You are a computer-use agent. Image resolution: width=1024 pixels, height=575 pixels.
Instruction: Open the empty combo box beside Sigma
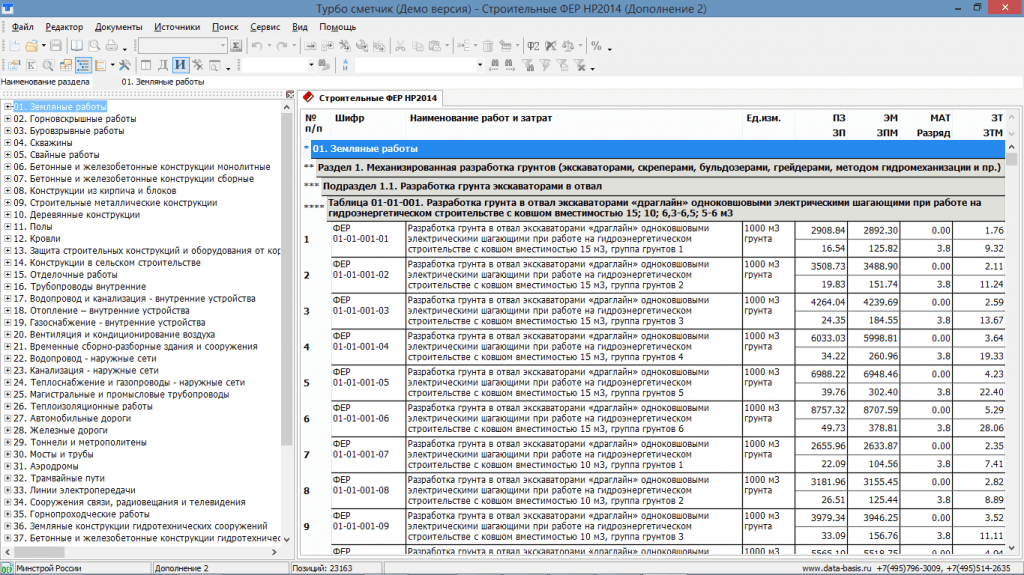tap(182, 46)
